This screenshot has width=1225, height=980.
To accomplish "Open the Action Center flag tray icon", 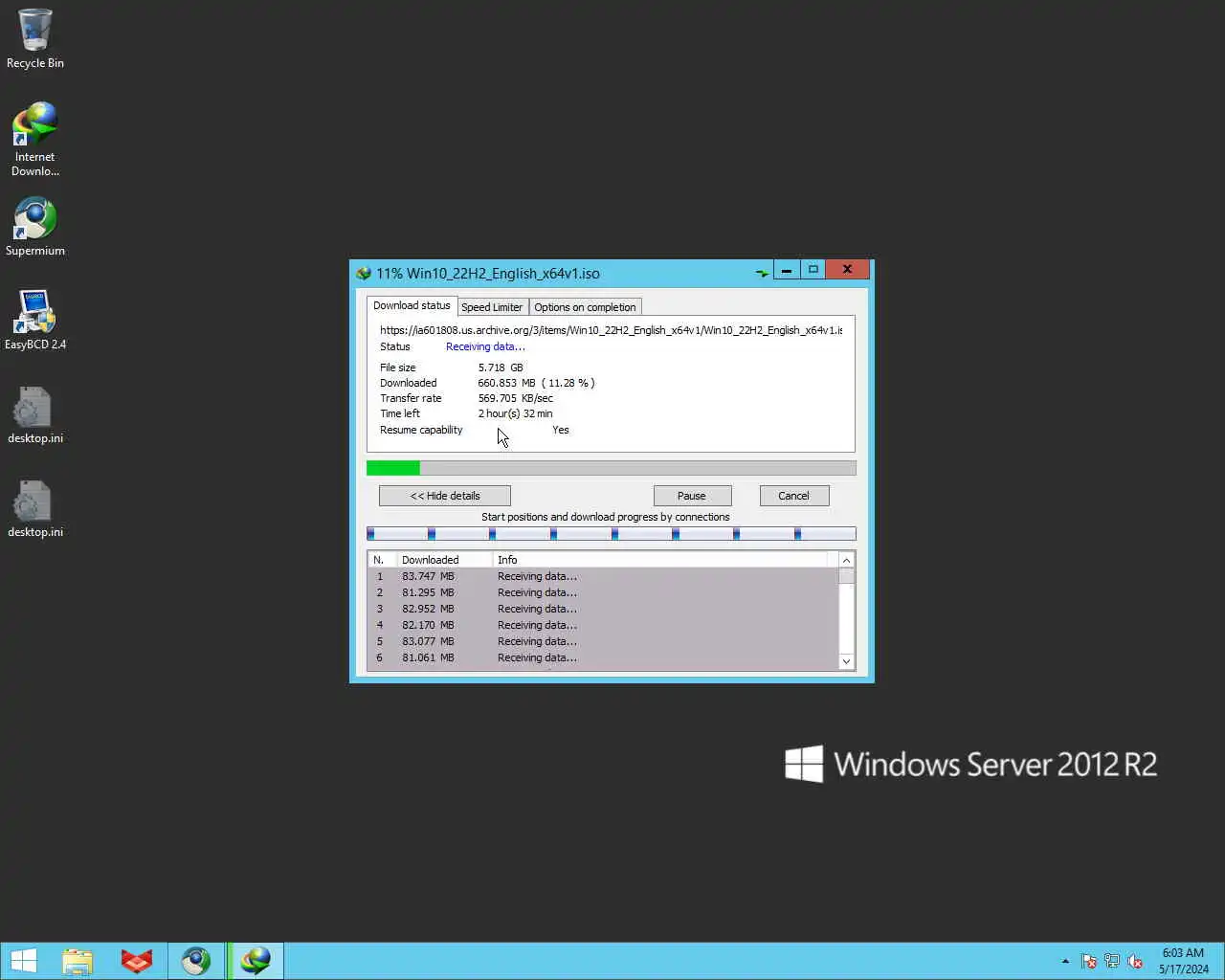I will click(x=1089, y=961).
